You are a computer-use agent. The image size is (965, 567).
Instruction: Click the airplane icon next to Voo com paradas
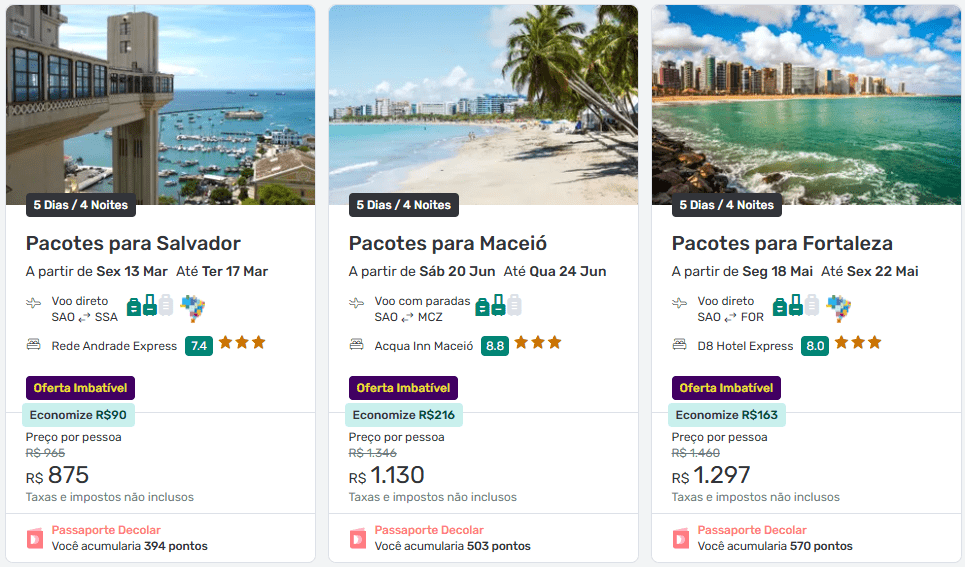pos(357,302)
